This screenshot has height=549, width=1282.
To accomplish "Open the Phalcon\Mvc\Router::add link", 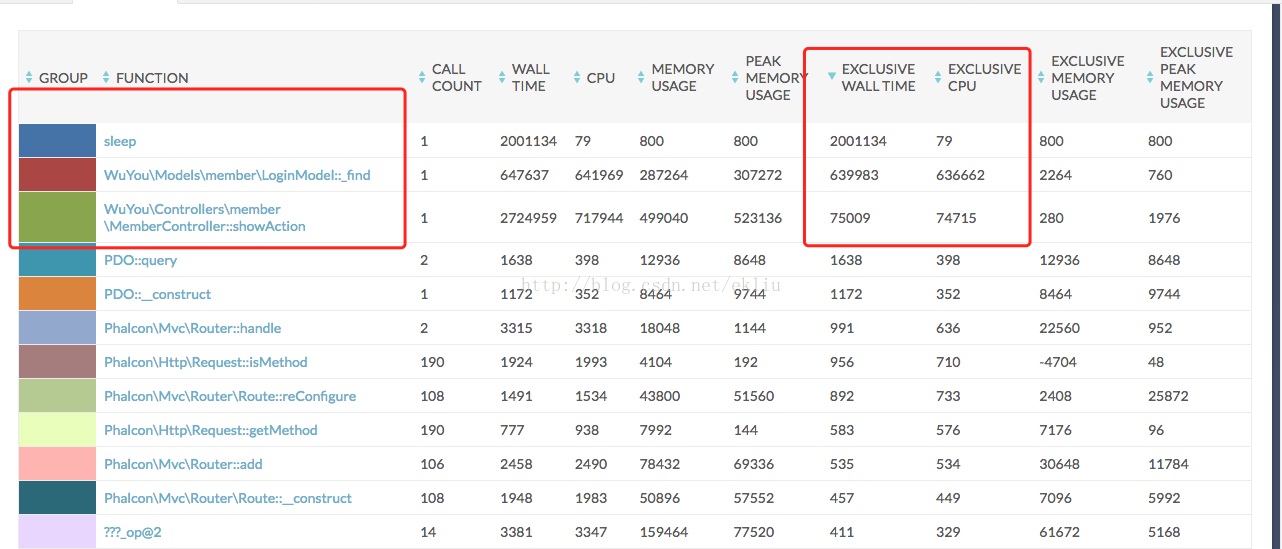I will tap(183, 464).
